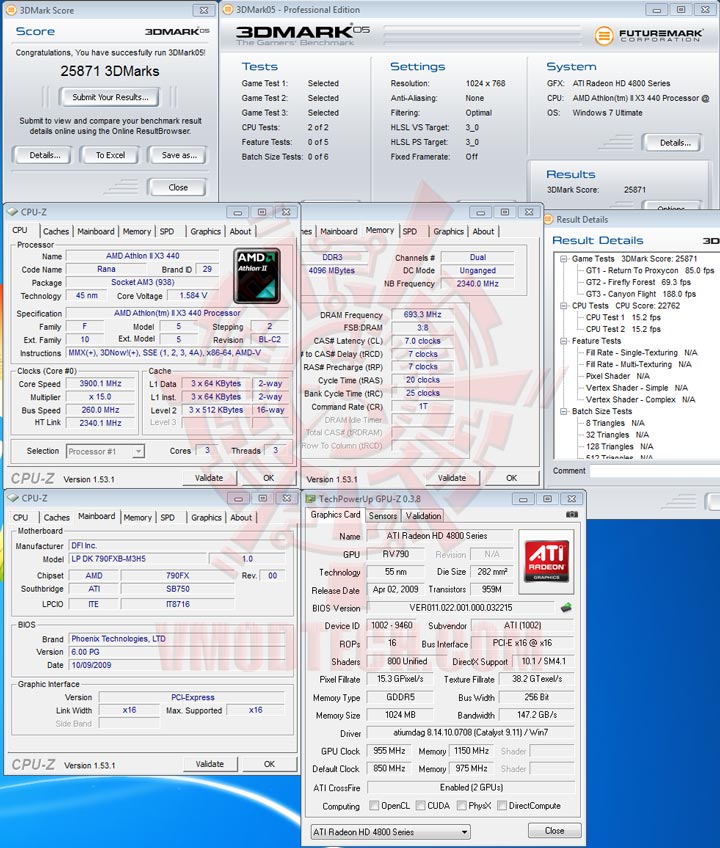Select the Memory tab in CPU-Z Mainboard window
The height and width of the screenshot is (848, 720).
(x=137, y=518)
